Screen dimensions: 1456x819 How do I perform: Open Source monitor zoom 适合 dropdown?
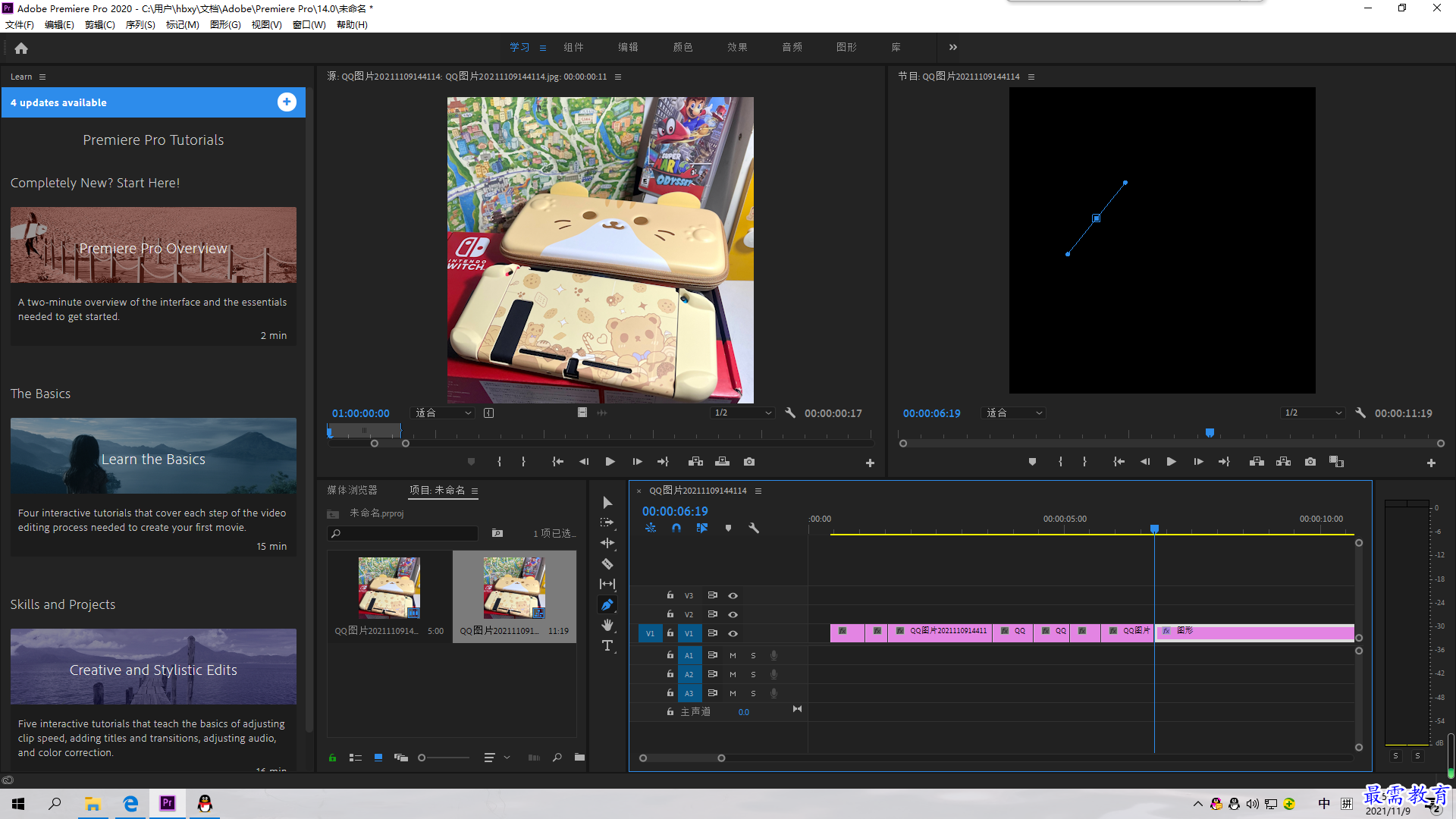tap(444, 413)
